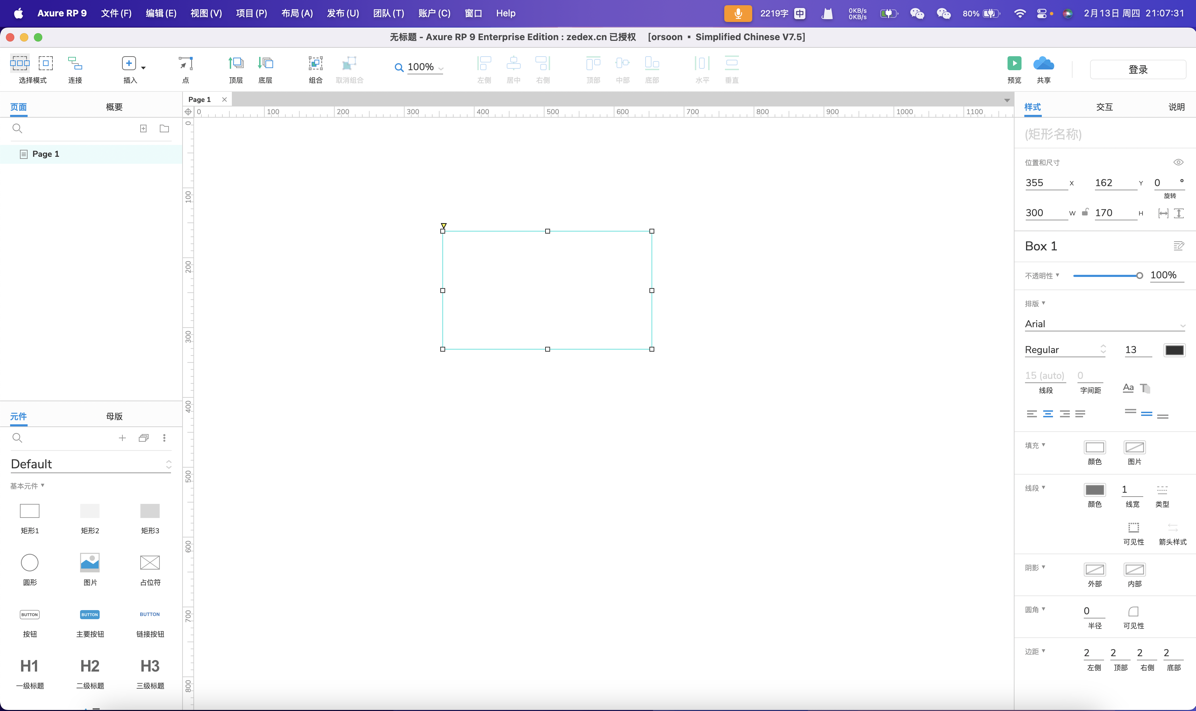Toggle the aspect ratio lock
Screen dimensions: 1196x711
tap(1085, 212)
